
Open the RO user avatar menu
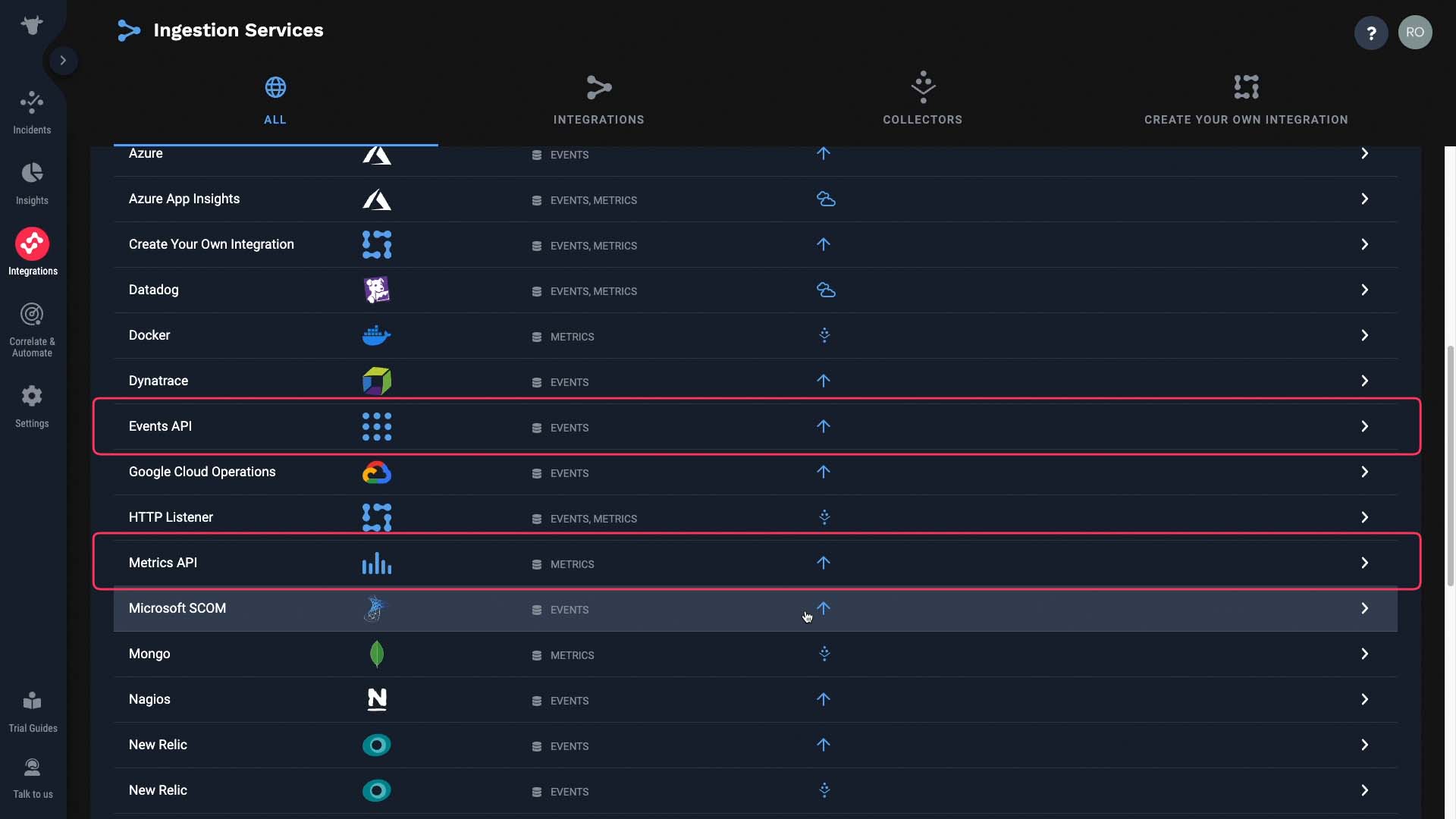point(1415,33)
